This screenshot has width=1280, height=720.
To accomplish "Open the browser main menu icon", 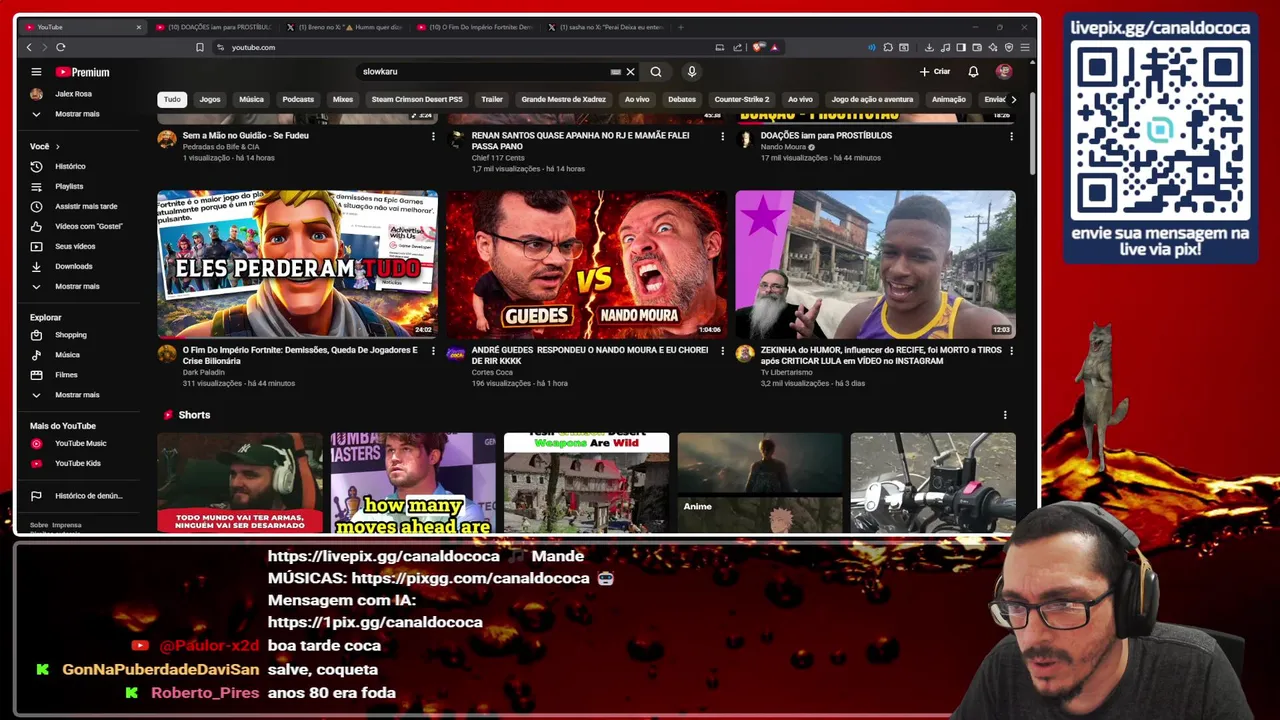I will 1025,47.
